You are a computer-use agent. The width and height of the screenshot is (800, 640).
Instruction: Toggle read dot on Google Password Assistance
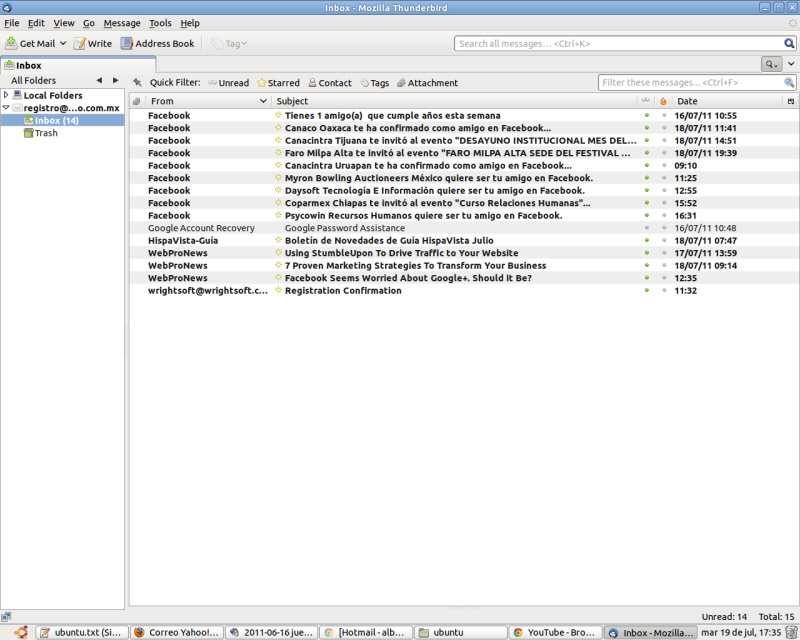point(647,228)
